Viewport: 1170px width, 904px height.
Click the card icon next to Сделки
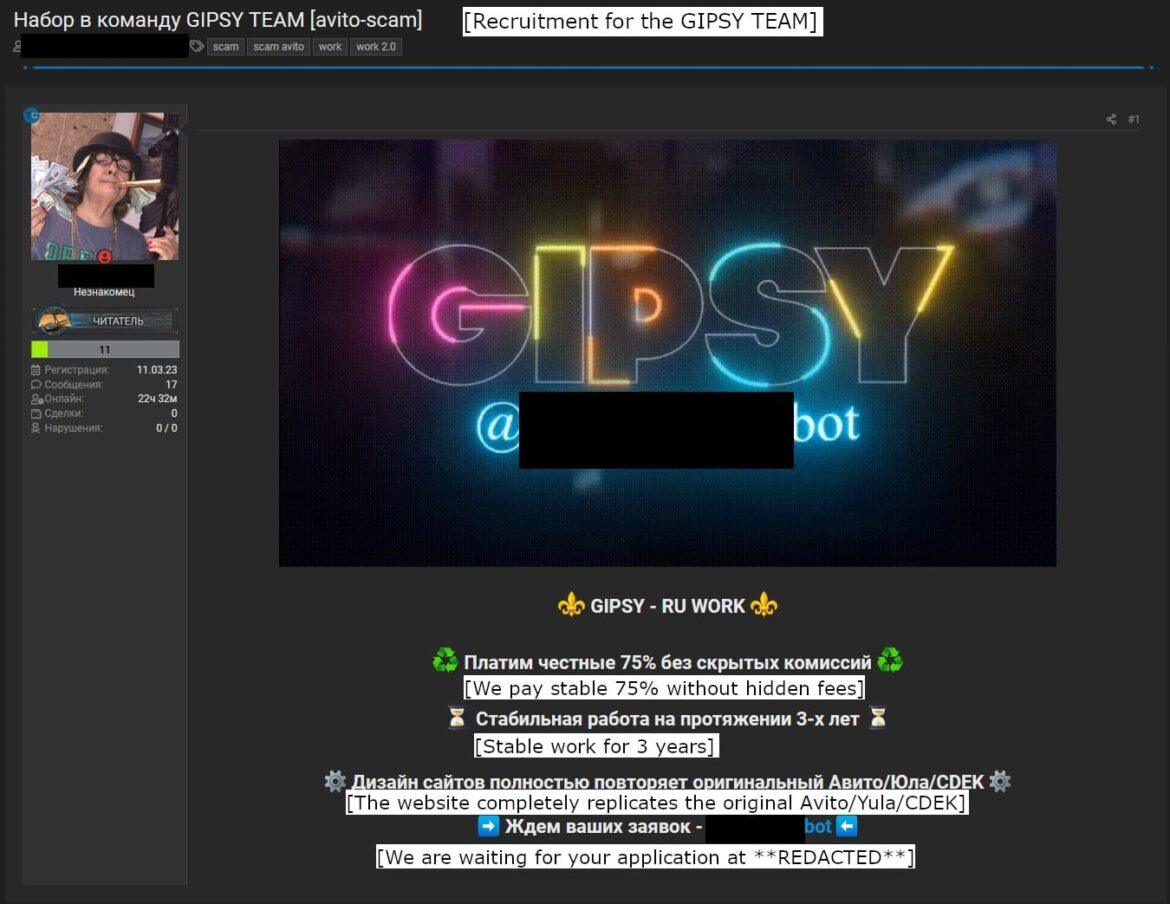click(x=37, y=413)
